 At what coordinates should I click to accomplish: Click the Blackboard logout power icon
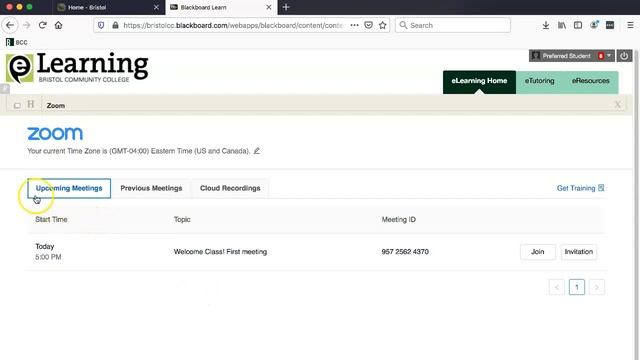tap(624, 56)
